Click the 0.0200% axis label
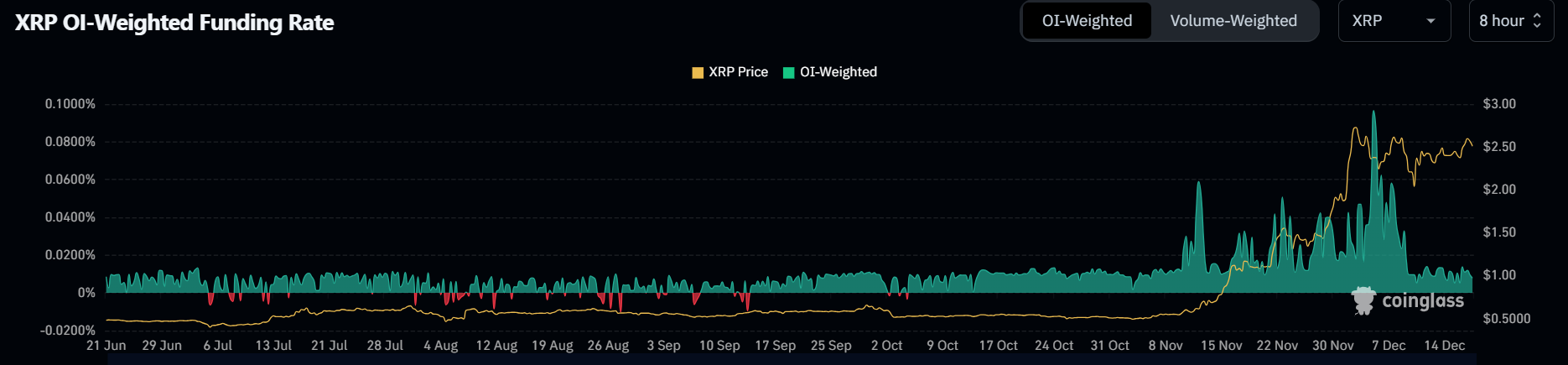Viewport: 1568px width, 365px height. (70, 255)
